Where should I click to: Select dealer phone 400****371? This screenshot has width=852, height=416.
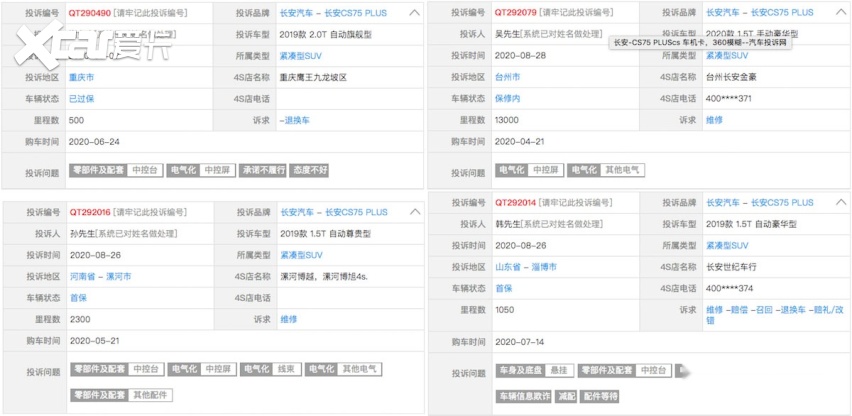coord(729,99)
